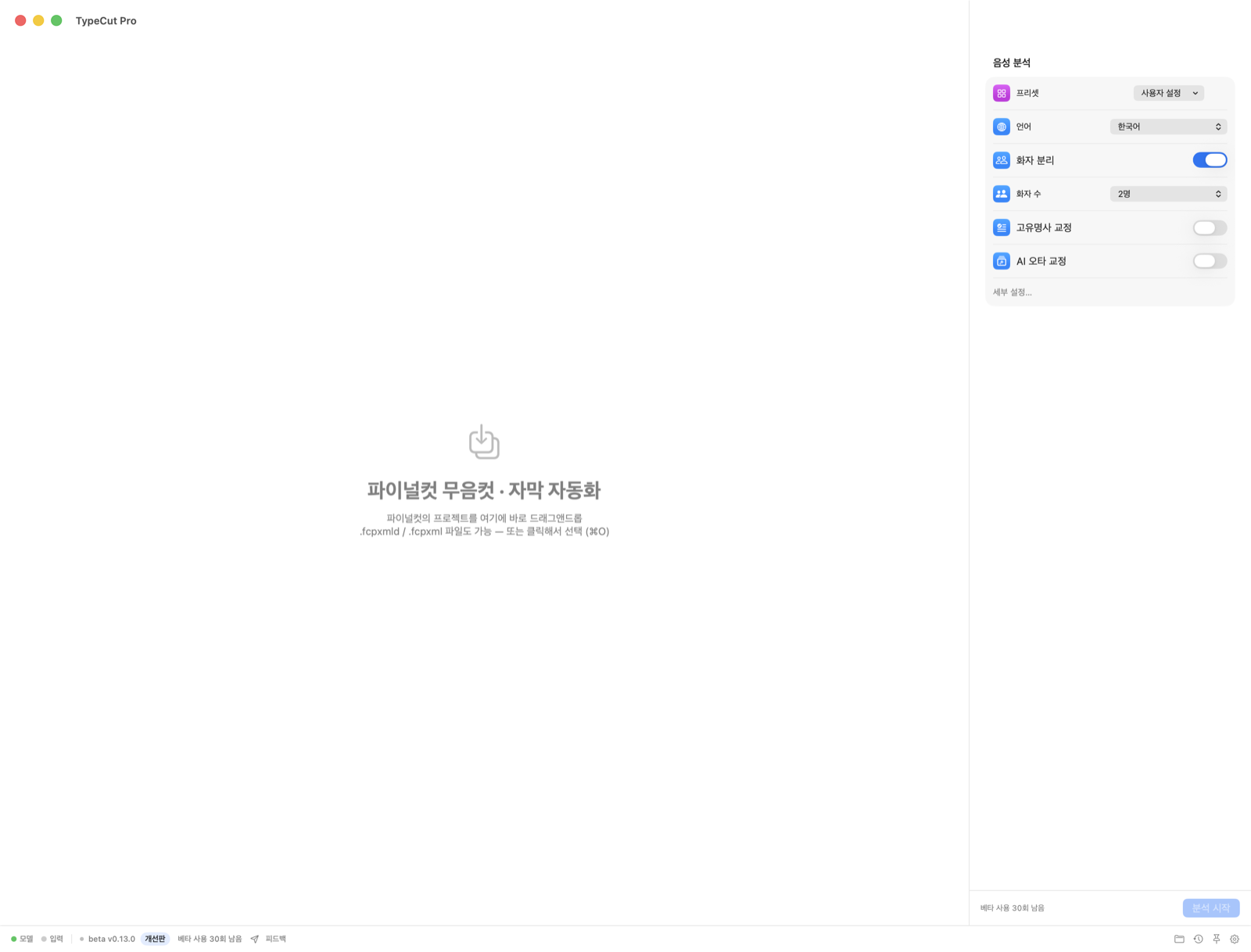Click the 고유명사 교정 icon
The image size is (1251, 952).
(x=1001, y=227)
